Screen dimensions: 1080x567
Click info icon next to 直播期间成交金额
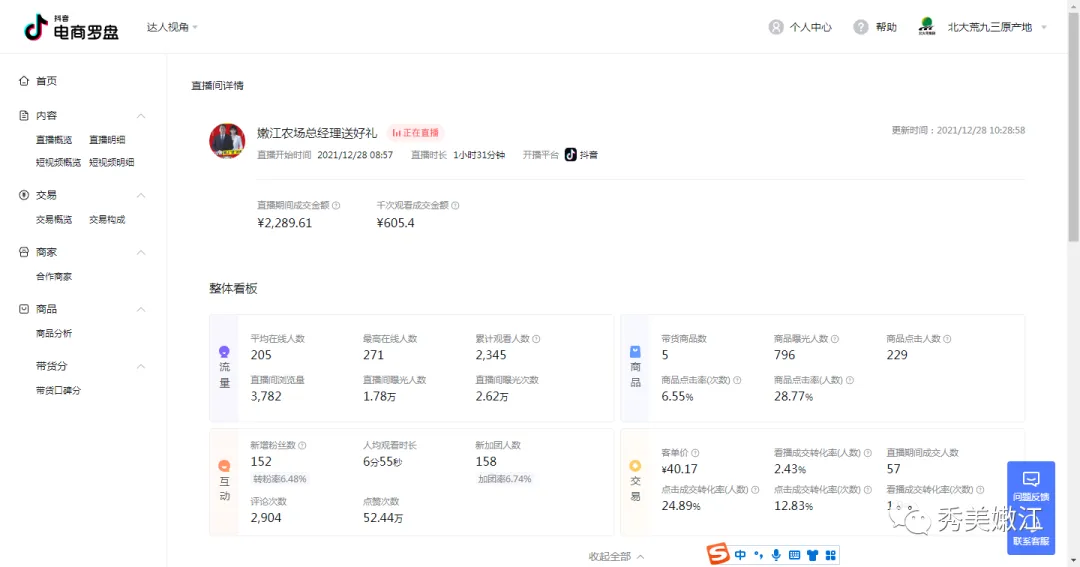tap(336, 205)
